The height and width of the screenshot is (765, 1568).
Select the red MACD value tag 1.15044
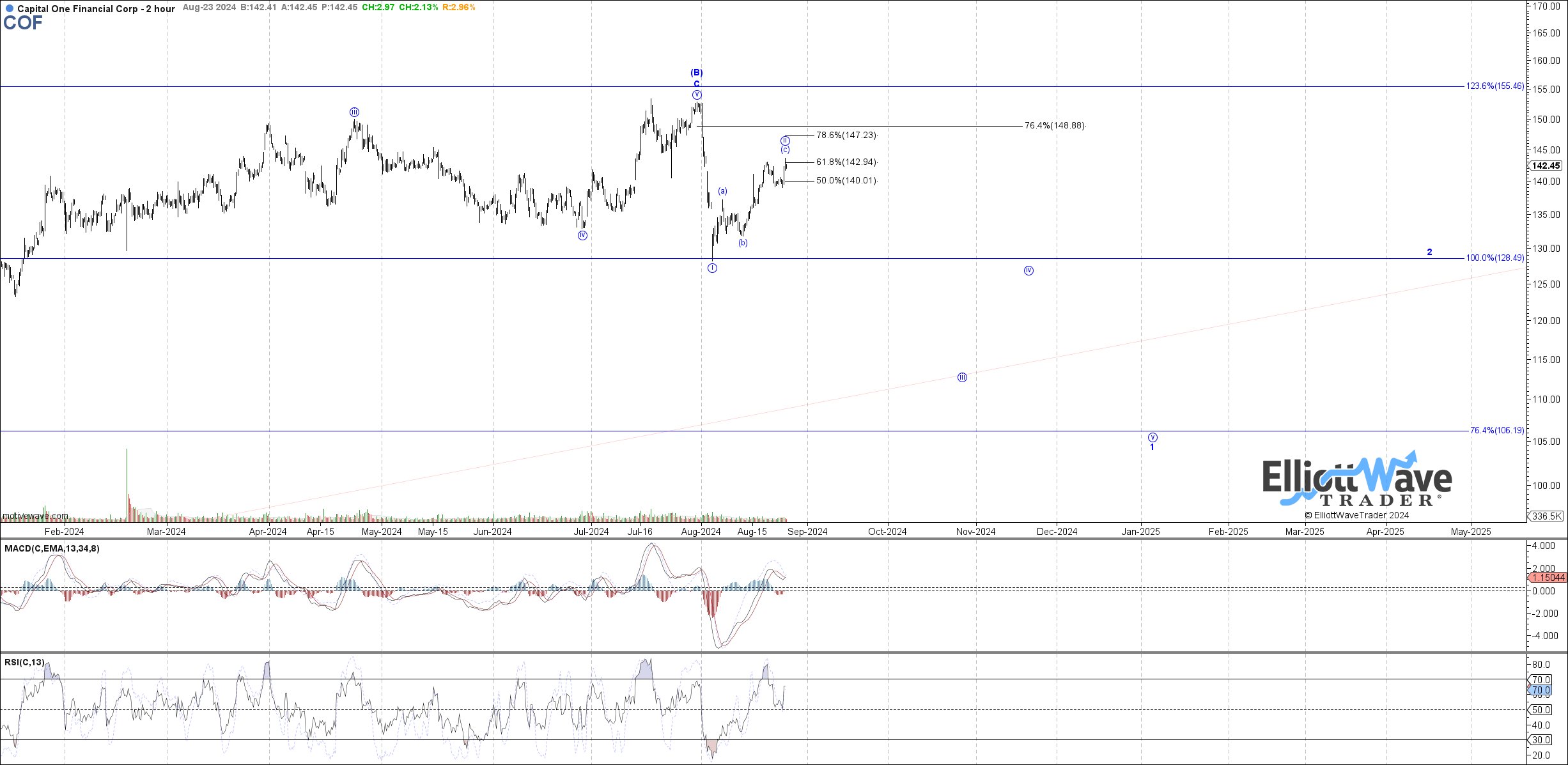1548,578
